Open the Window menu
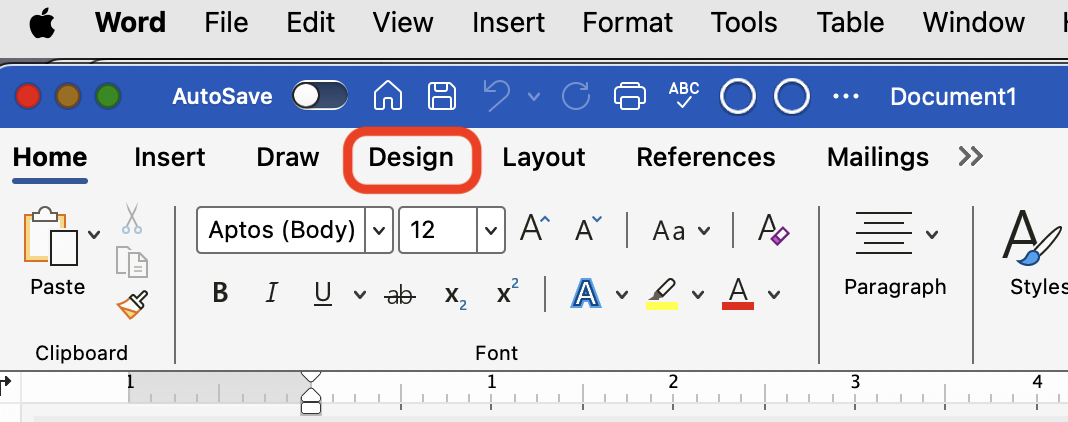 click(x=973, y=23)
